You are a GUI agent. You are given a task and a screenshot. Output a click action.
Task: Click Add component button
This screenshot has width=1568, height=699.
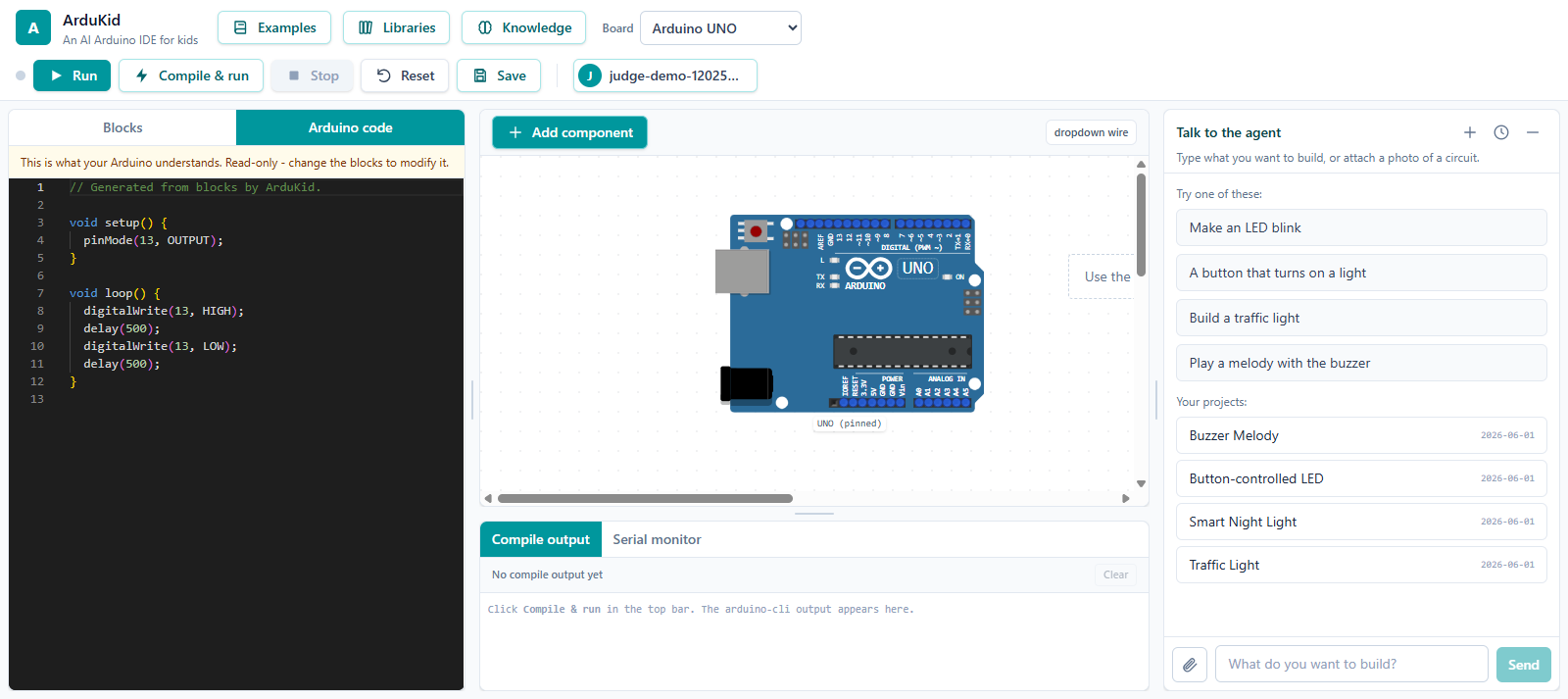pos(569,132)
